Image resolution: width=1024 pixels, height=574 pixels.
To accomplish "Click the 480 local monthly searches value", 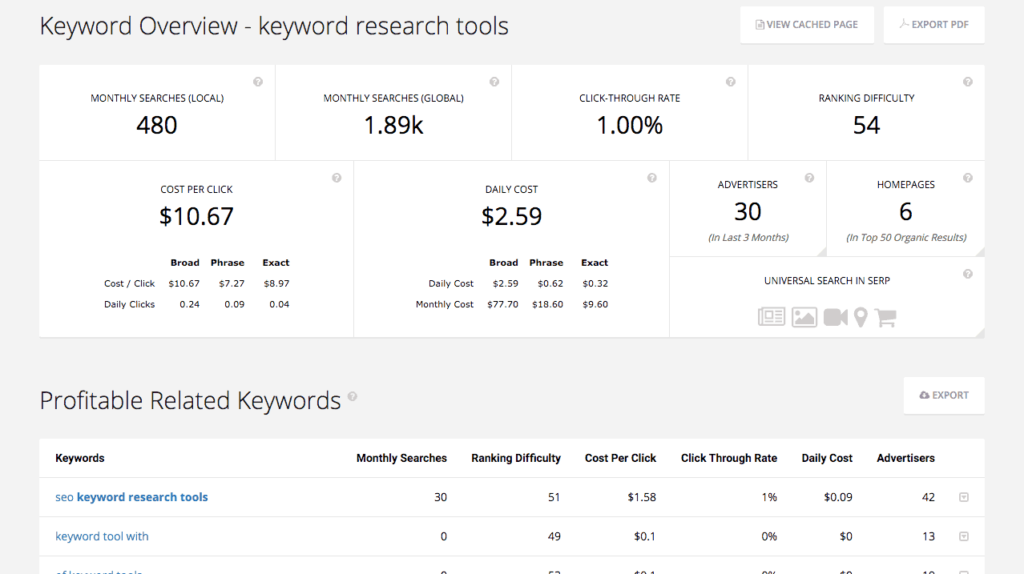I will pos(157,125).
